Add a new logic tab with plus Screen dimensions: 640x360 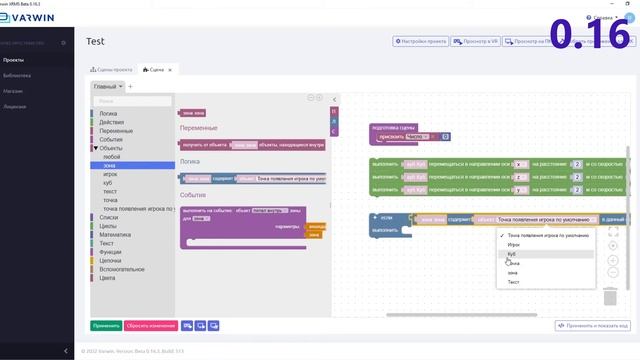(130, 86)
